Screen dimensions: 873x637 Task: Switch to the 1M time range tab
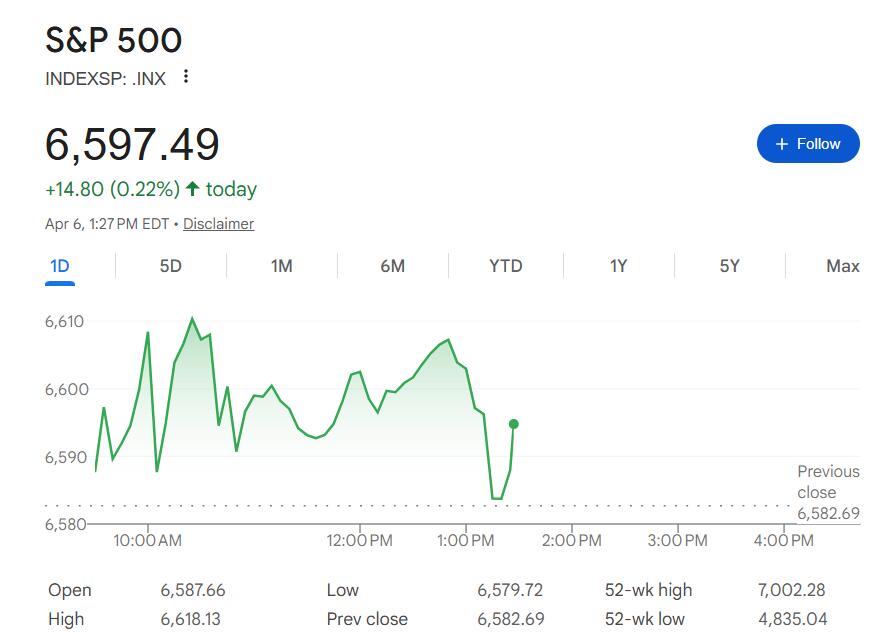click(282, 266)
